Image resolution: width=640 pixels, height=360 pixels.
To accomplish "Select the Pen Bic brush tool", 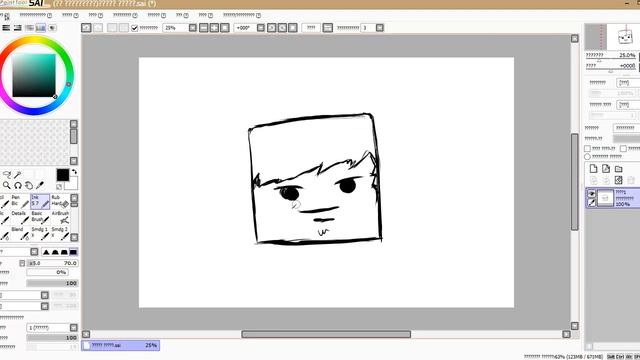I will [20, 202].
